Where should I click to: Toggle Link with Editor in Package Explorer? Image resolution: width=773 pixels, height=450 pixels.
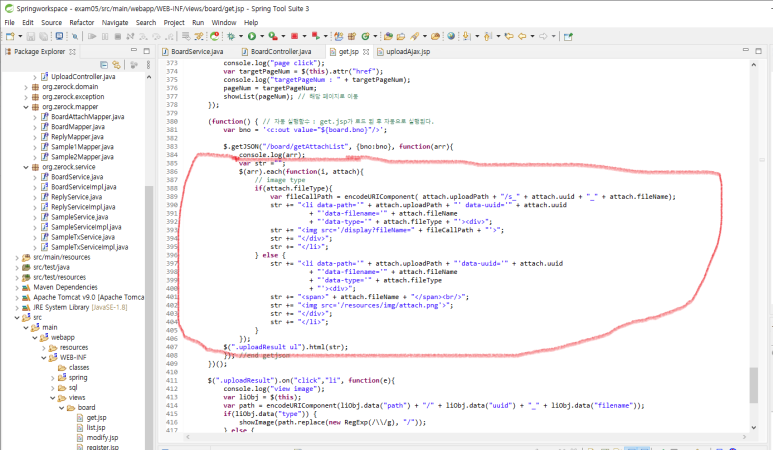click(x=116, y=65)
